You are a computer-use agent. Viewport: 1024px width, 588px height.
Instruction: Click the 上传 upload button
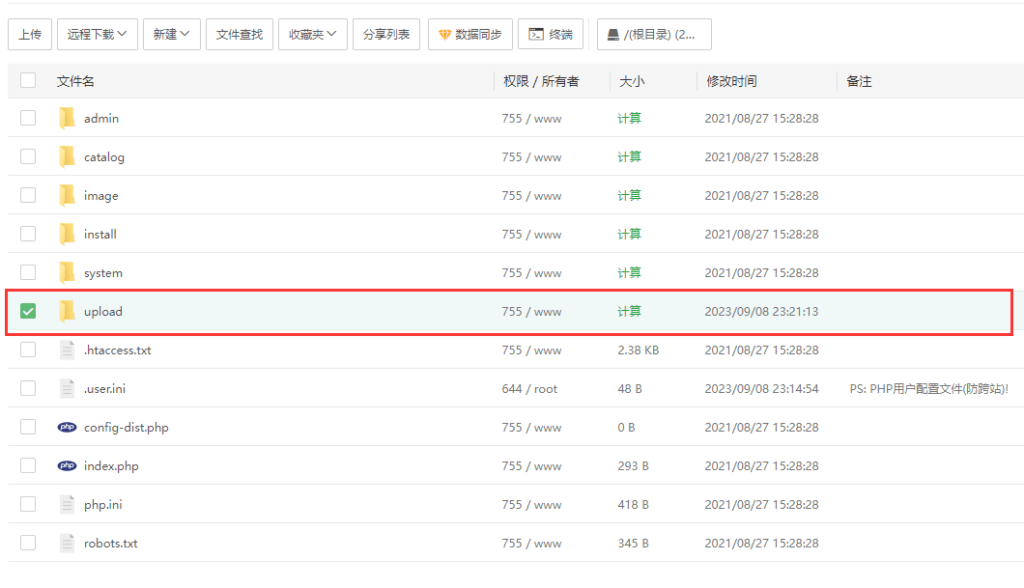[x=29, y=34]
